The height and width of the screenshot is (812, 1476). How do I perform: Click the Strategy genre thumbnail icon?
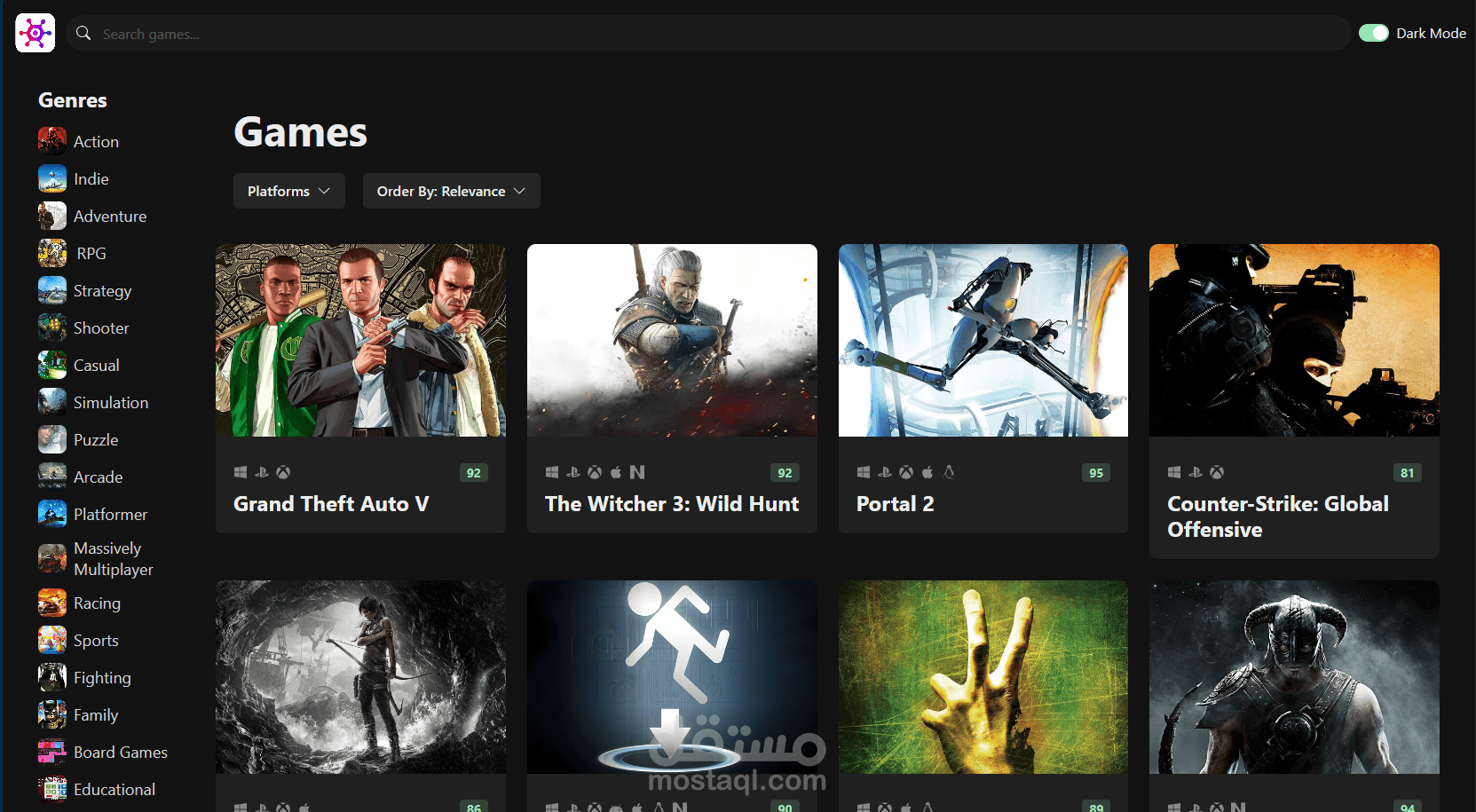click(x=52, y=290)
